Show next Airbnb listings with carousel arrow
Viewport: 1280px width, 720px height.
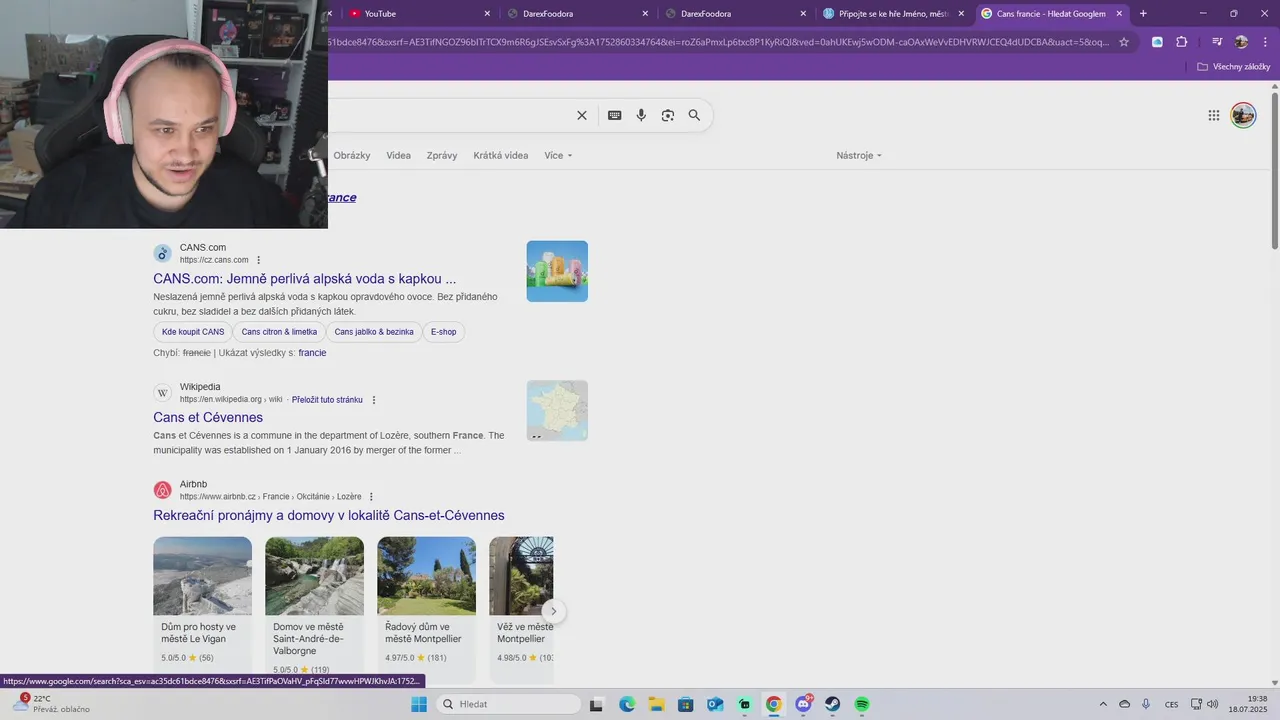point(553,611)
